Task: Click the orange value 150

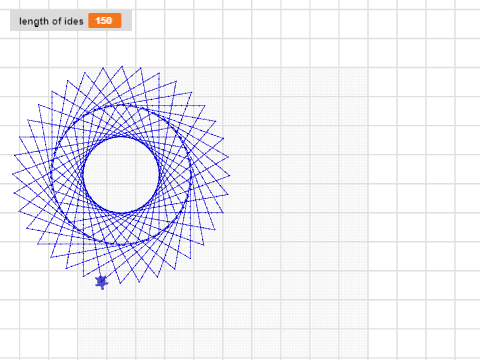Action: (104, 21)
